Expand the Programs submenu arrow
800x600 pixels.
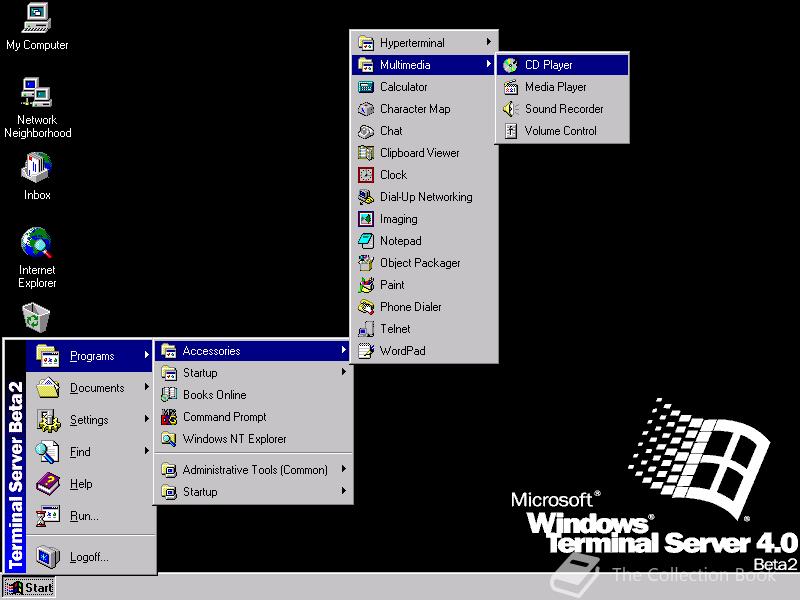point(146,355)
